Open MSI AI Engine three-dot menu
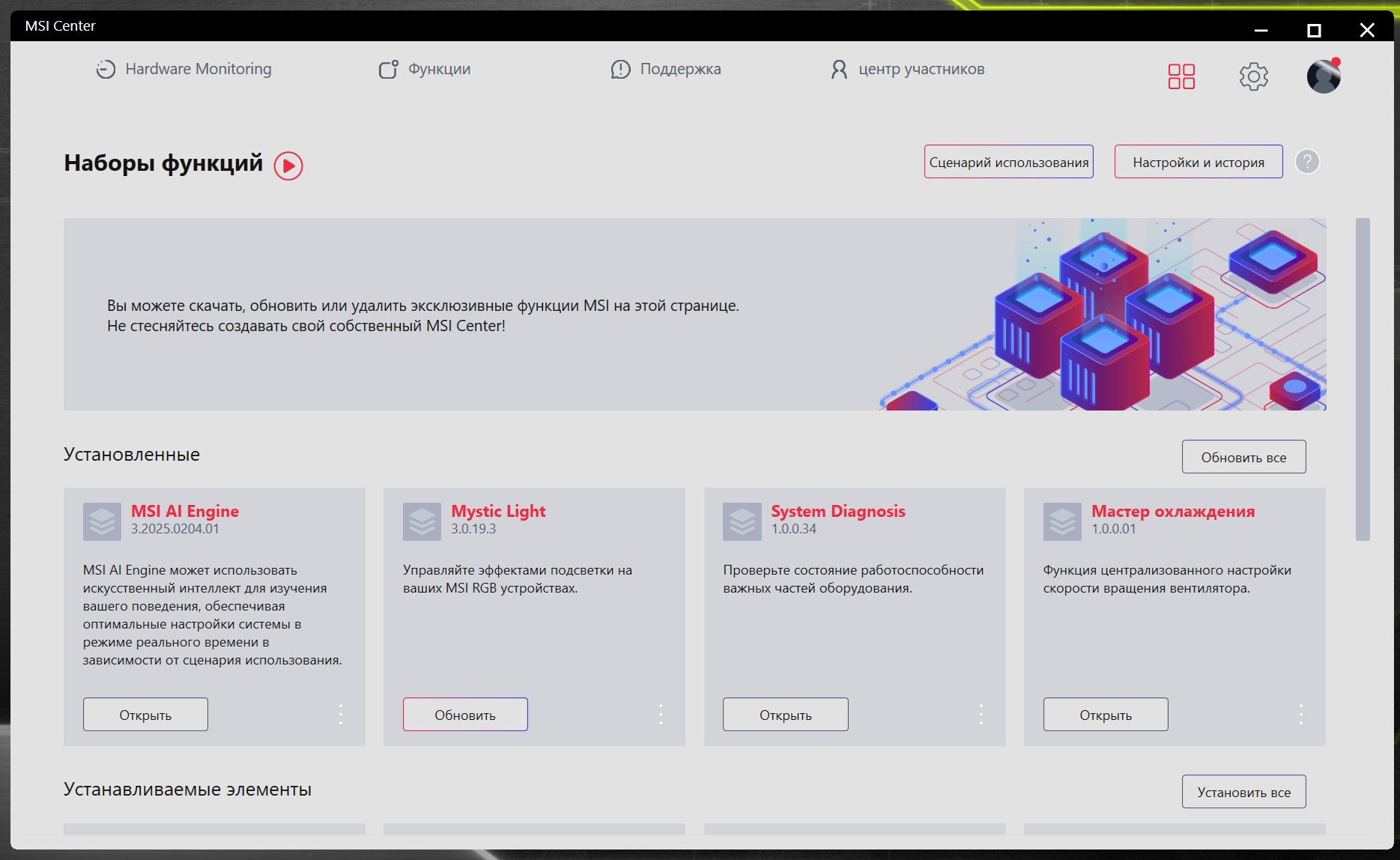 tap(341, 714)
